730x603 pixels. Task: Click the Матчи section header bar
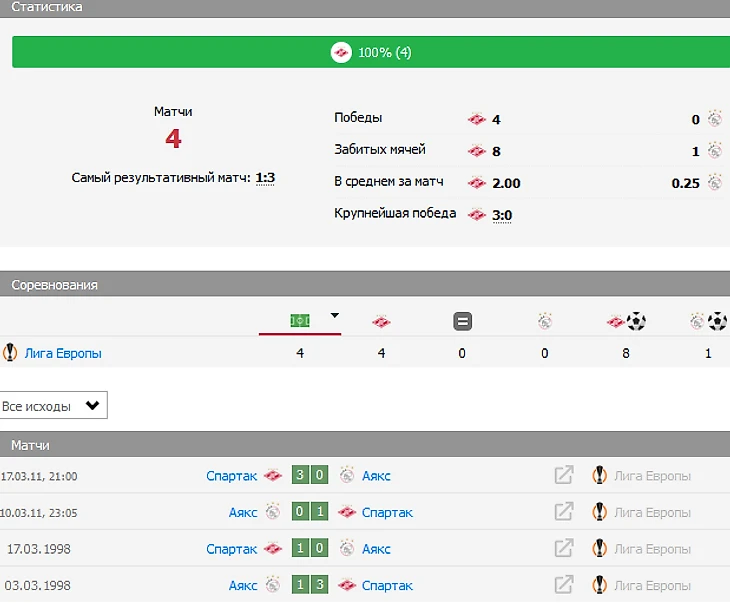tap(365, 445)
